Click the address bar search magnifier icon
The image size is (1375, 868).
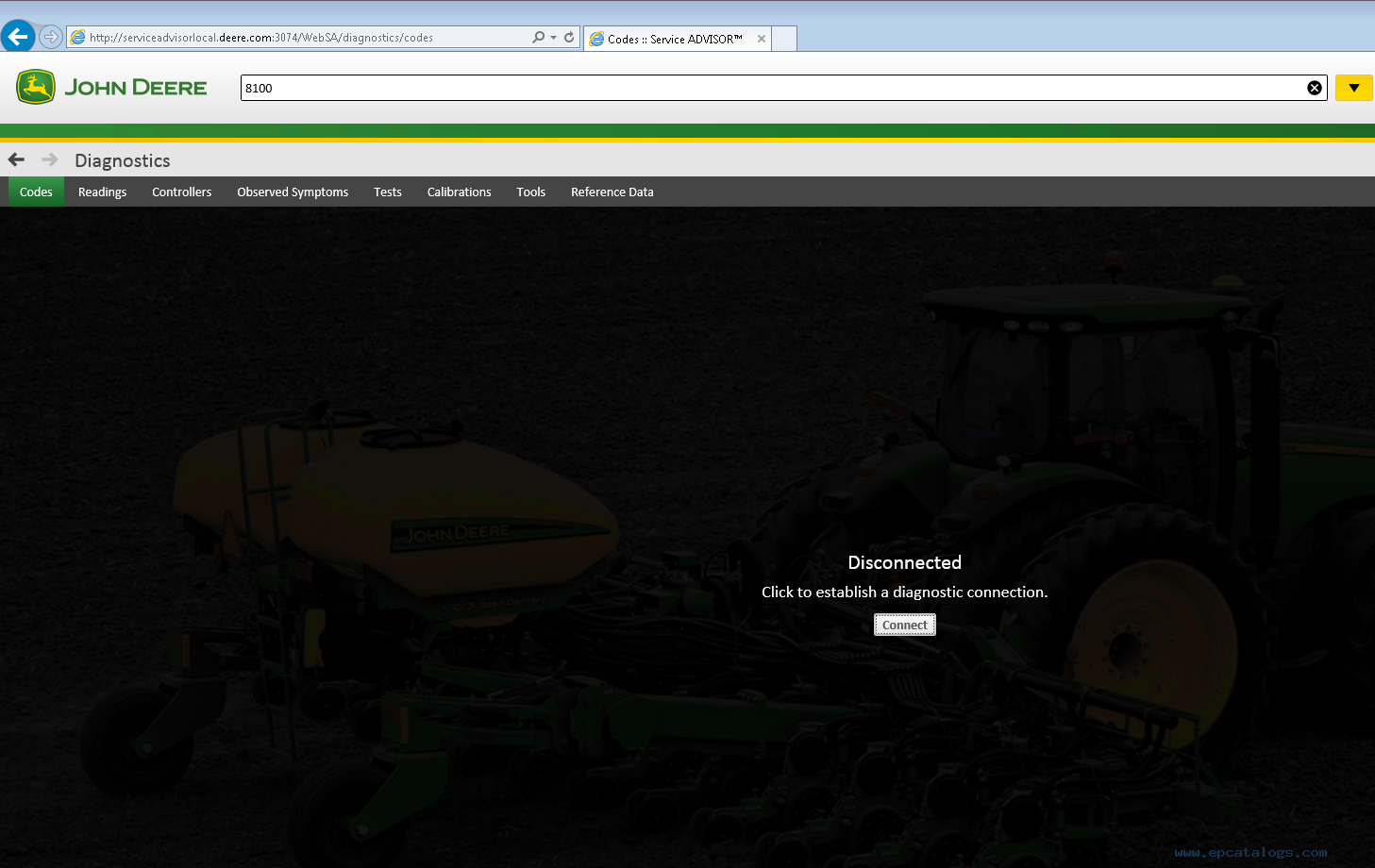(x=538, y=38)
